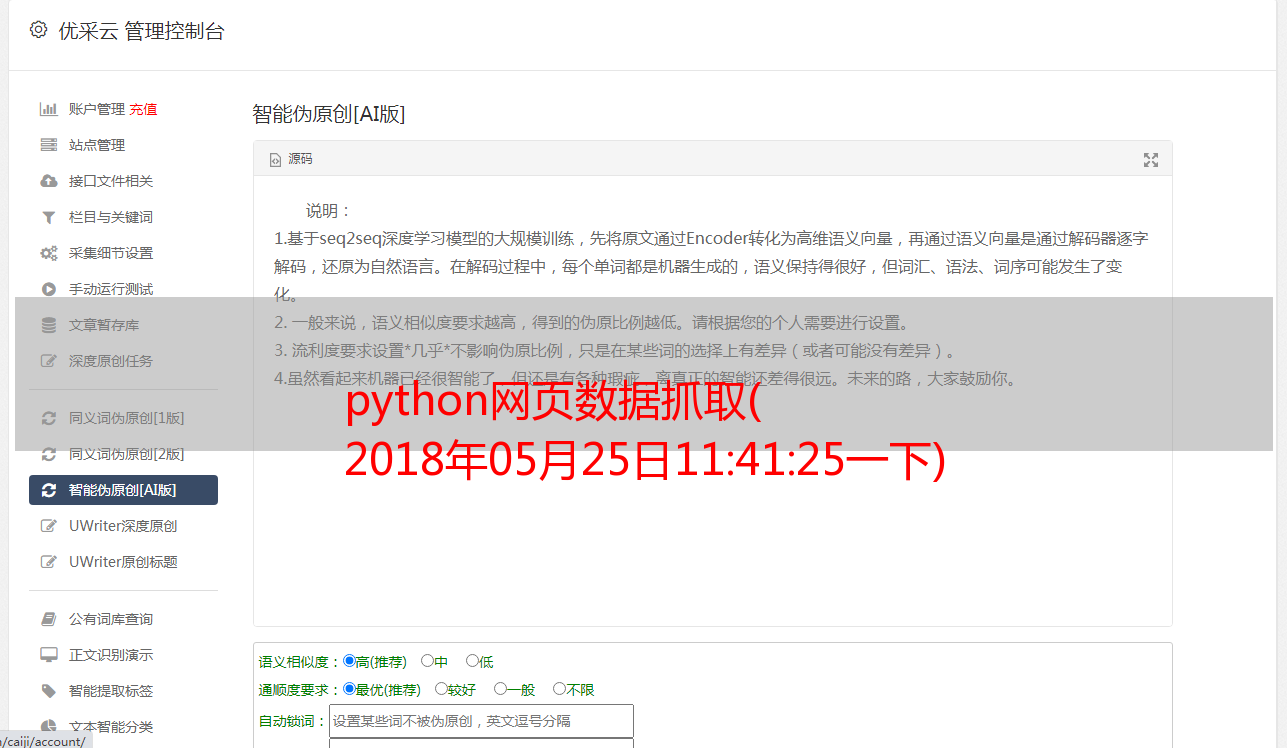Select 一般 for 通顺度要求
Viewport: 1287px width, 748px height.
pyautogui.click(x=500, y=689)
